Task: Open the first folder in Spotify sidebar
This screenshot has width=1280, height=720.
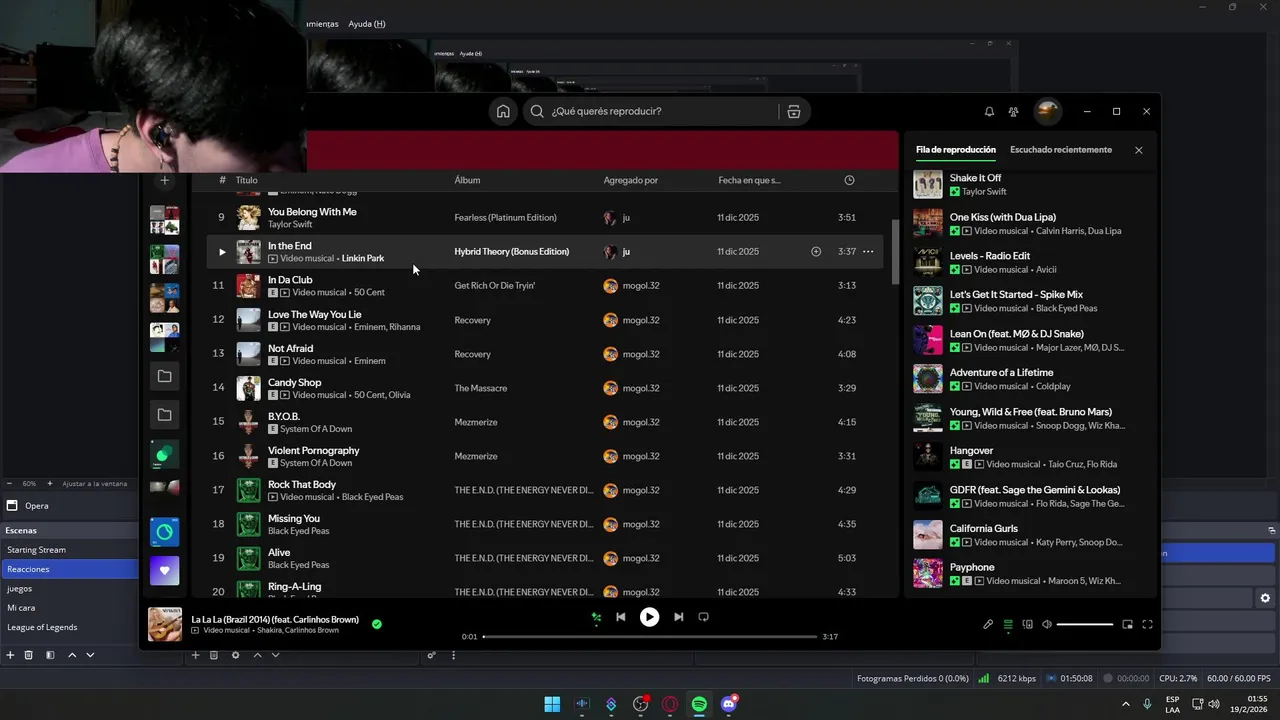Action: [x=165, y=376]
